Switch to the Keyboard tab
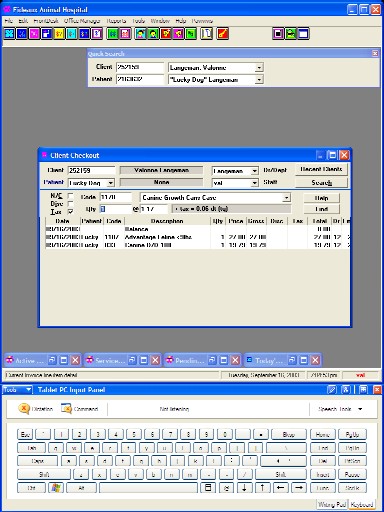 point(362,504)
